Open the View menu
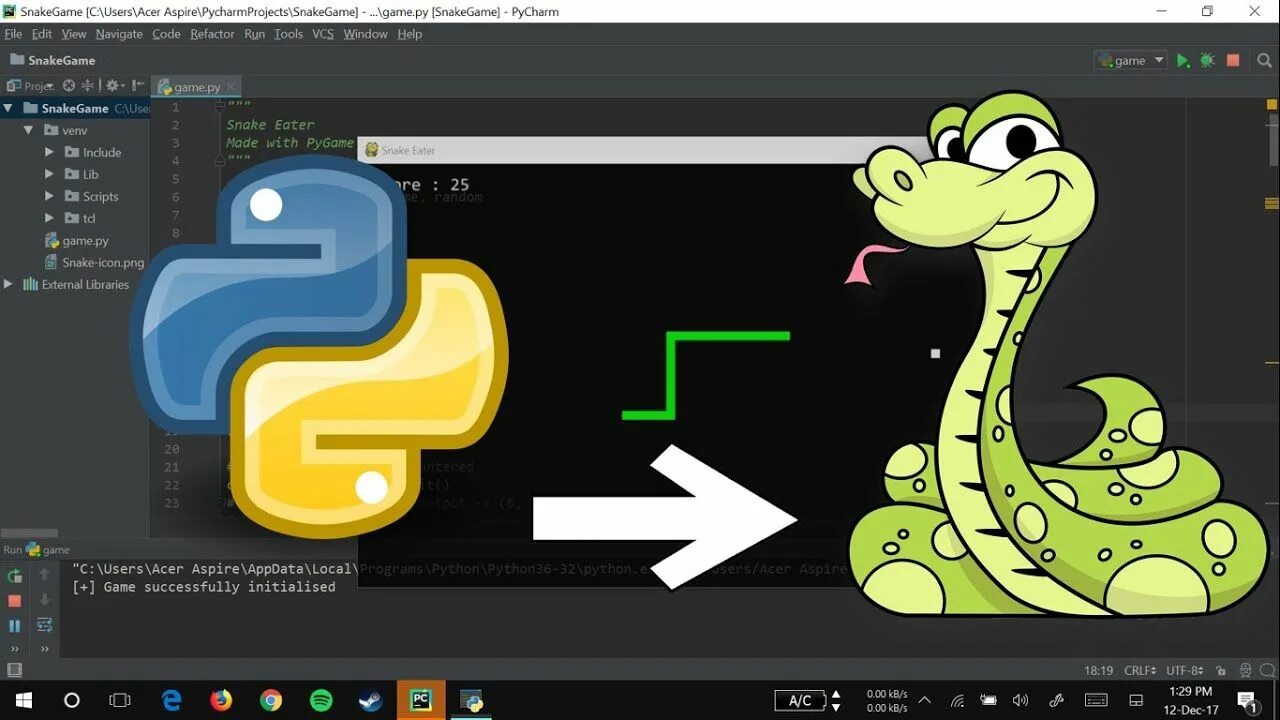Screen dimensions: 1280x720 click(x=74, y=34)
